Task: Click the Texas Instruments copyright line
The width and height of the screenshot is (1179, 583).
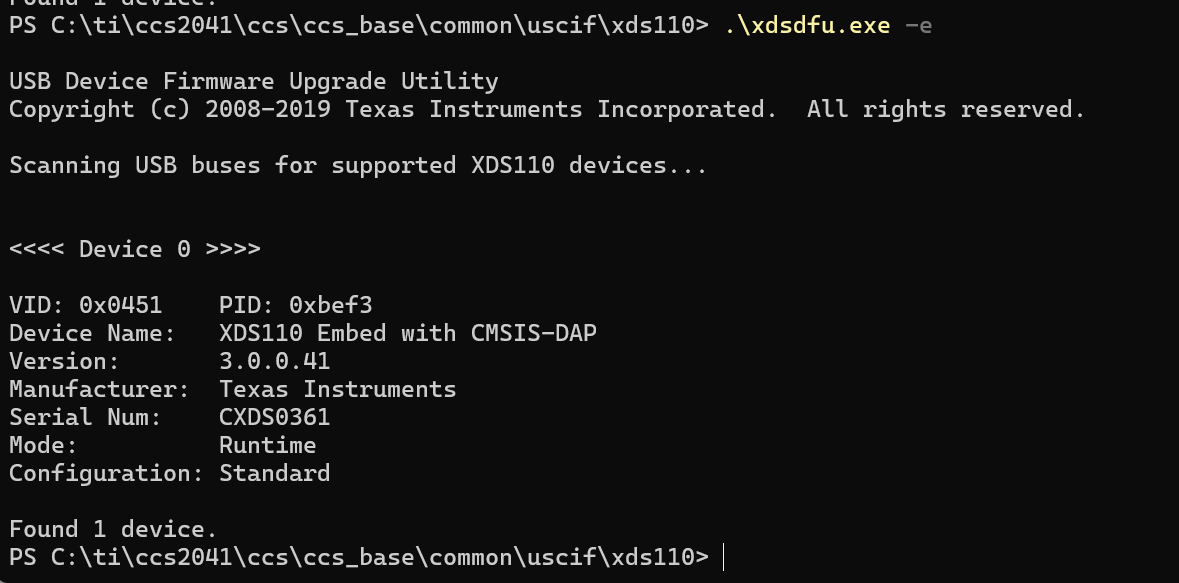Action: [547, 110]
